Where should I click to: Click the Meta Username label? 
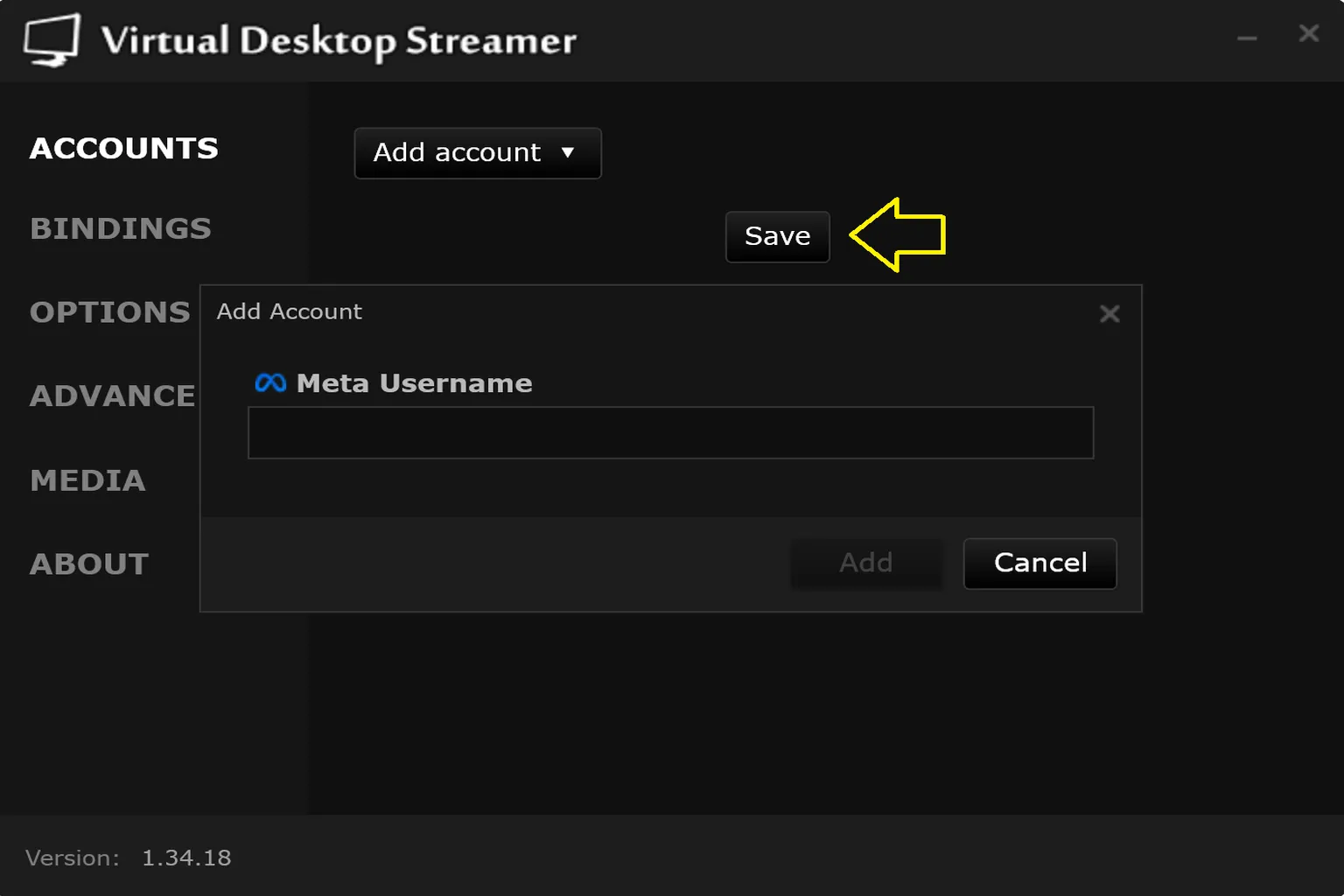414,383
